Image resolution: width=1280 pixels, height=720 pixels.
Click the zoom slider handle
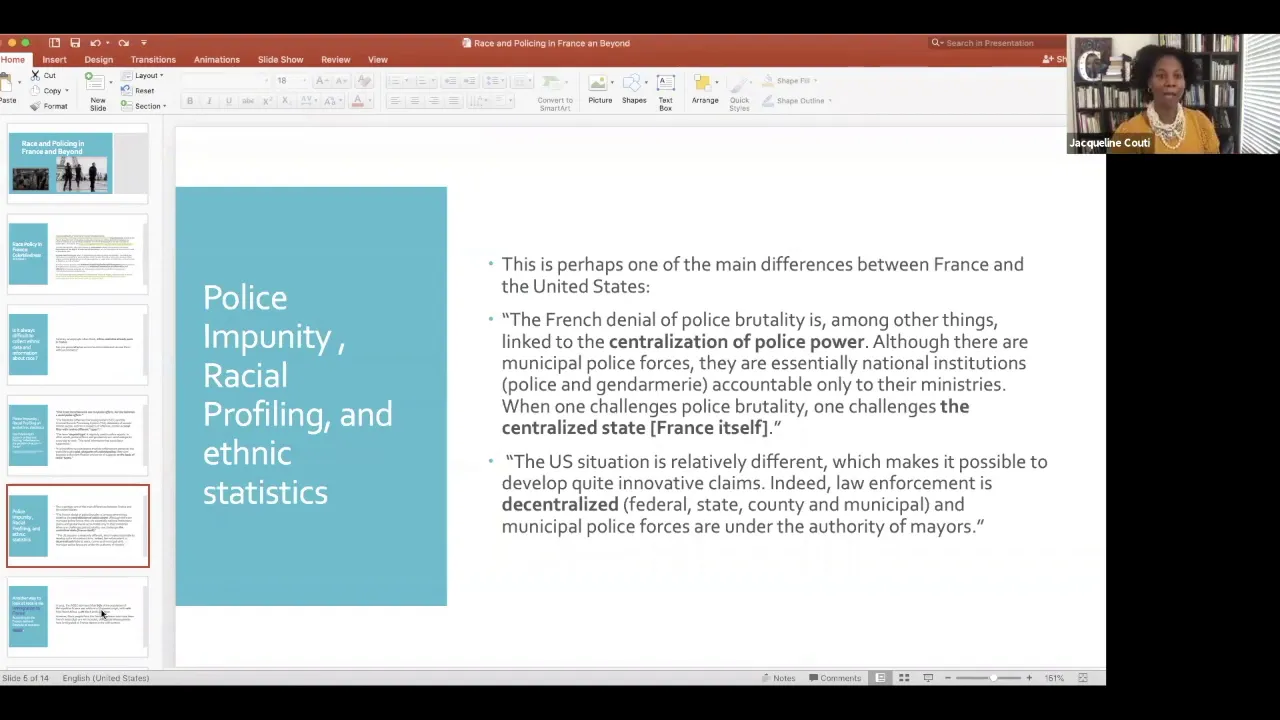[993, 678]
